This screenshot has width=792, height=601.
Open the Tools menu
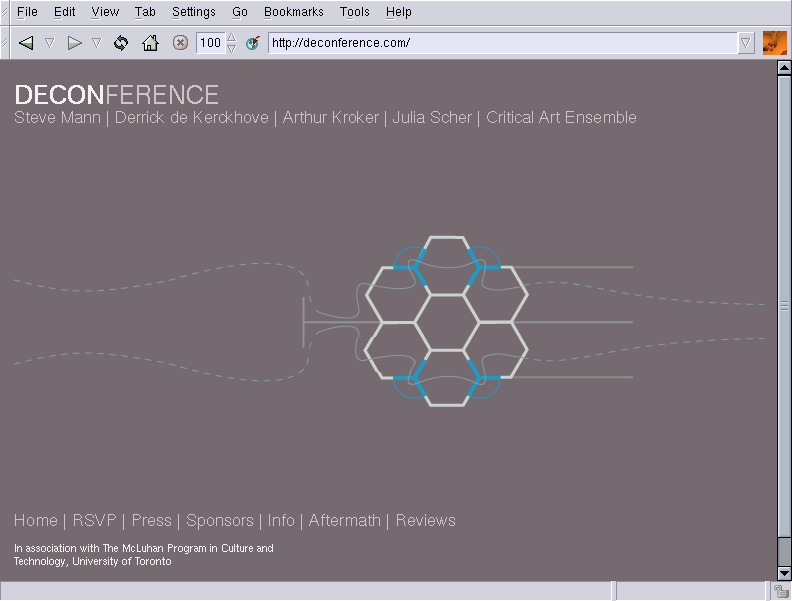354,12
